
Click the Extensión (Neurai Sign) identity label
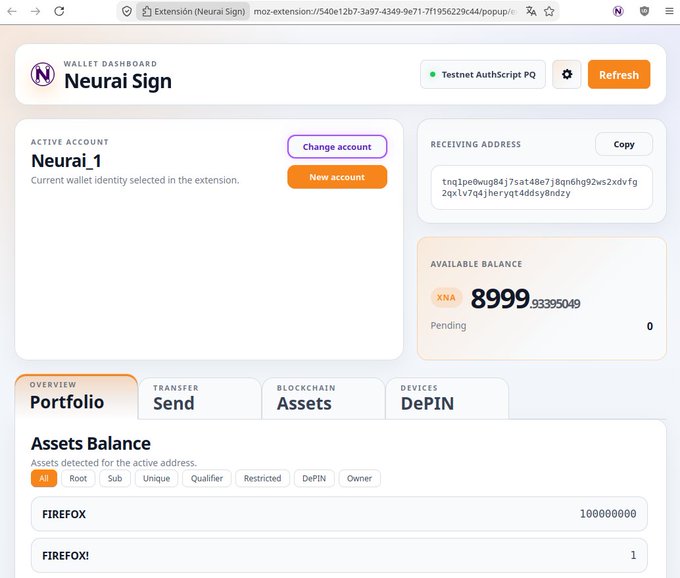(193, 11)
